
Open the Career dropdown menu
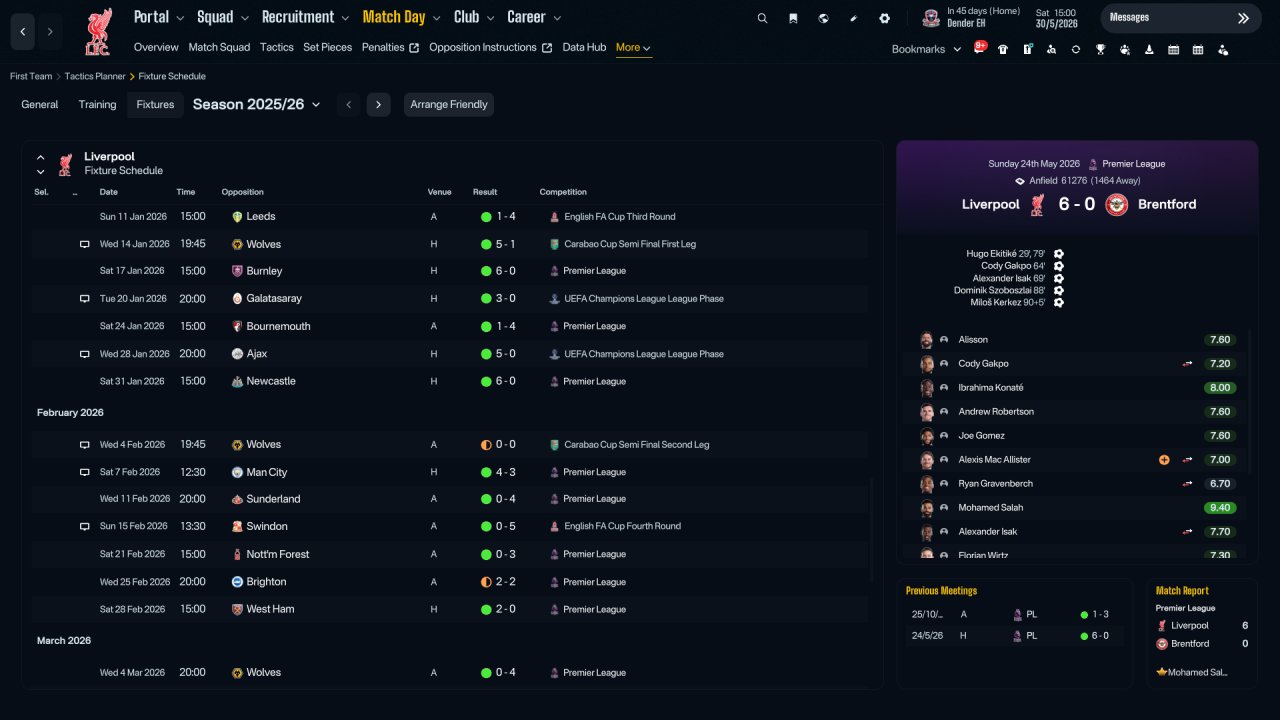click(534, 17)
